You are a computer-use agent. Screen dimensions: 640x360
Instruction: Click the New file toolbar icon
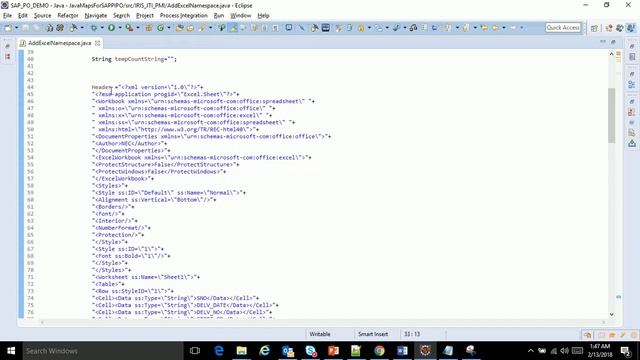8,28
